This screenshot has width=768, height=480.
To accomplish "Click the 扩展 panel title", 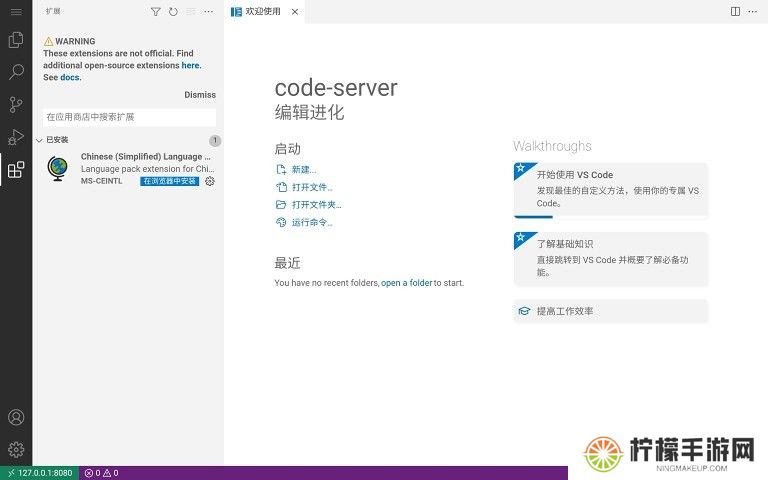I will (x=53, y=11).
